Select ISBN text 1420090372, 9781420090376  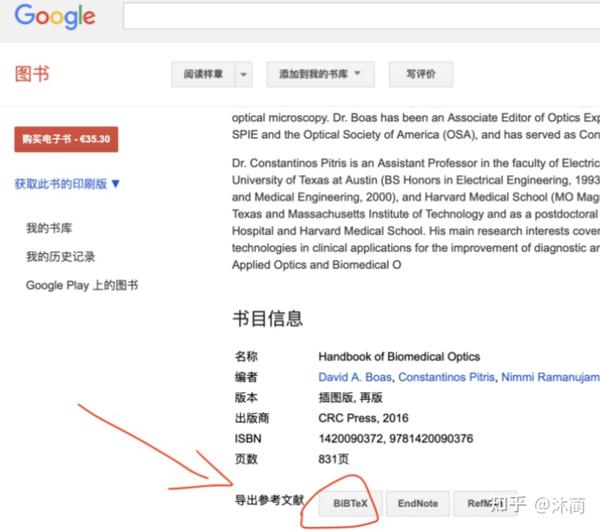tap(396, 439)
